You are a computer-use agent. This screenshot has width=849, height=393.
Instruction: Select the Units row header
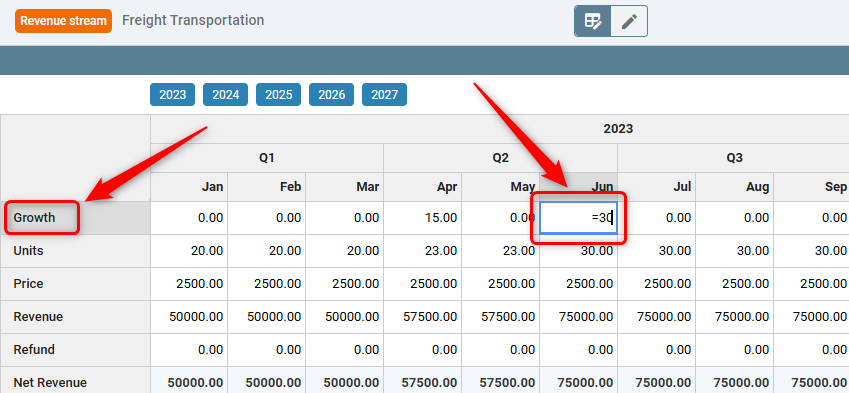click(x=75, y=251)
